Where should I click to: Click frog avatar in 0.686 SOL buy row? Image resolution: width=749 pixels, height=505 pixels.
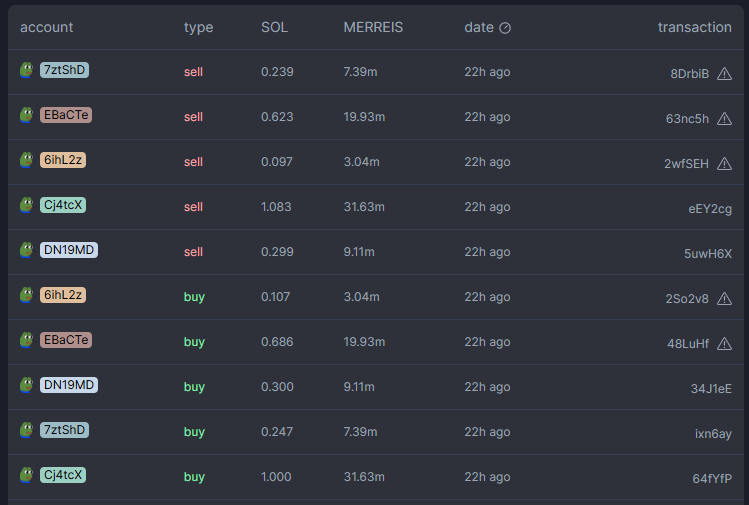[x=27, y=340]
